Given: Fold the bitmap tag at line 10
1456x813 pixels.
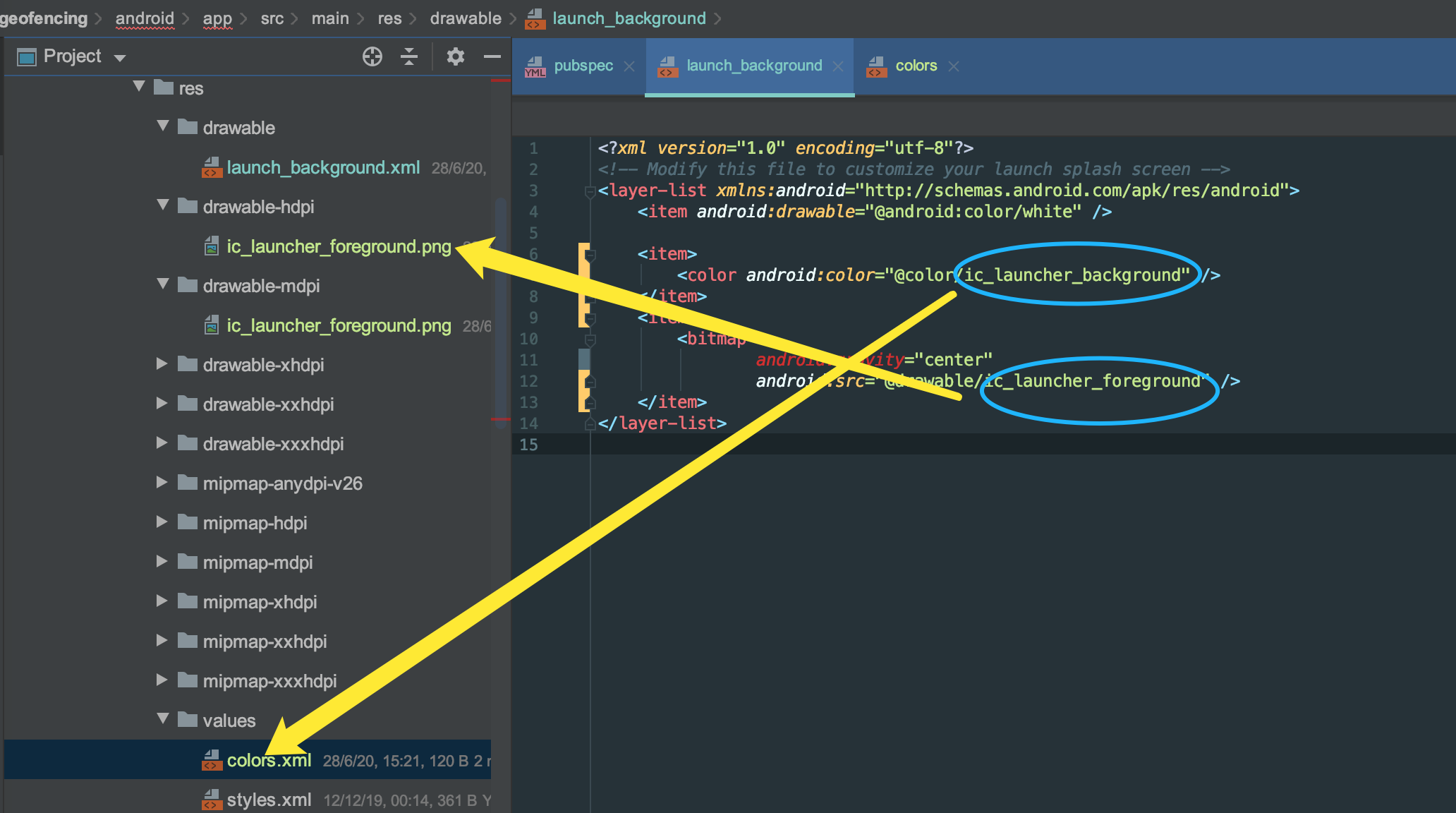Looking at the screenshot, I should coord(590,339).
